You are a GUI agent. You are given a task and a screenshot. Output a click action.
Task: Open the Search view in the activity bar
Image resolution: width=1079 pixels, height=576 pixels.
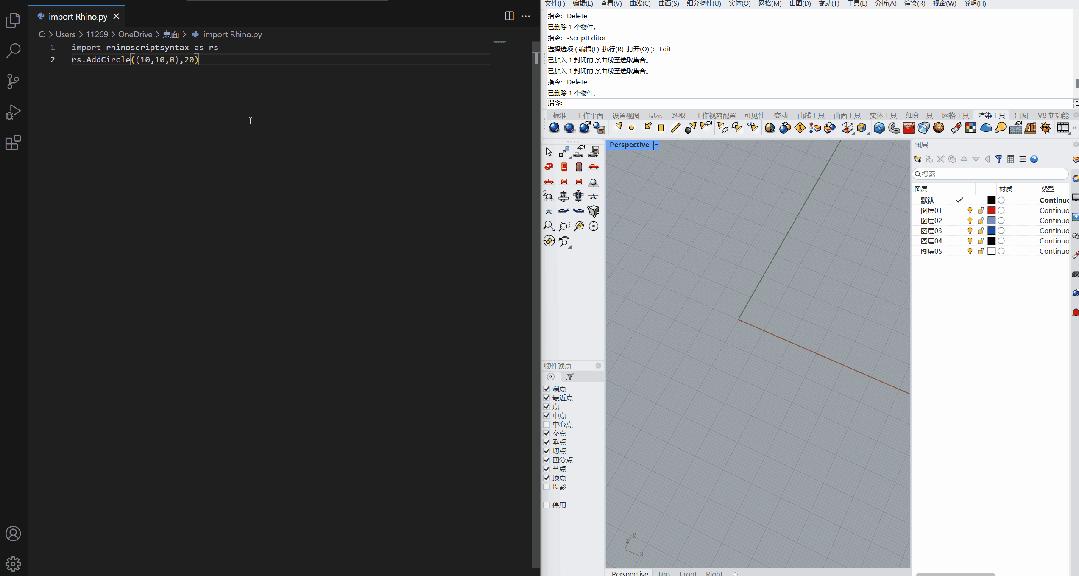[13, 51]
